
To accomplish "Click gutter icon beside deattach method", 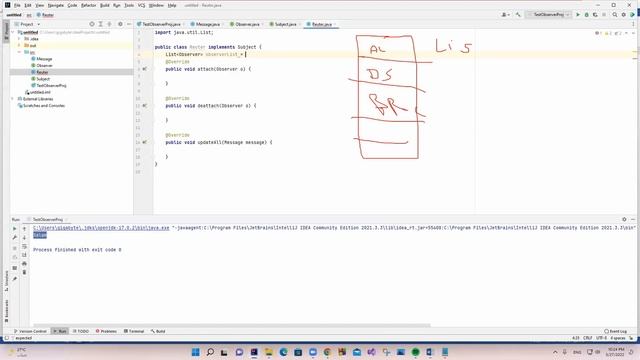I will pos(144,106).
